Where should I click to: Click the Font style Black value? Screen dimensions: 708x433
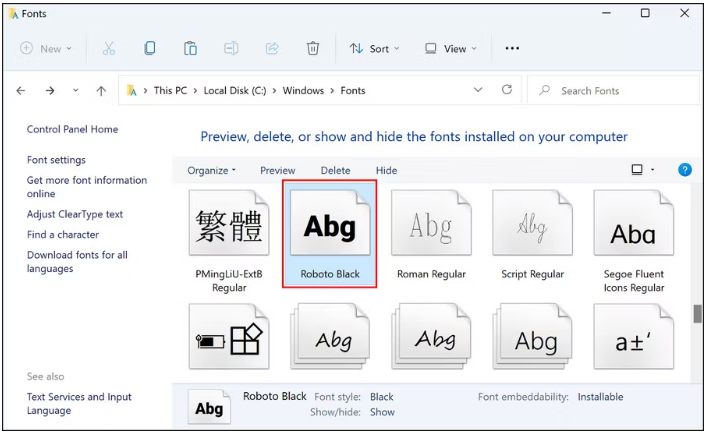[382, 397]
